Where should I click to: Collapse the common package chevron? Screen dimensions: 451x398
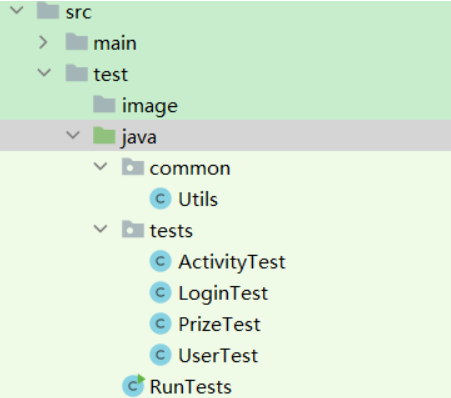101,166
